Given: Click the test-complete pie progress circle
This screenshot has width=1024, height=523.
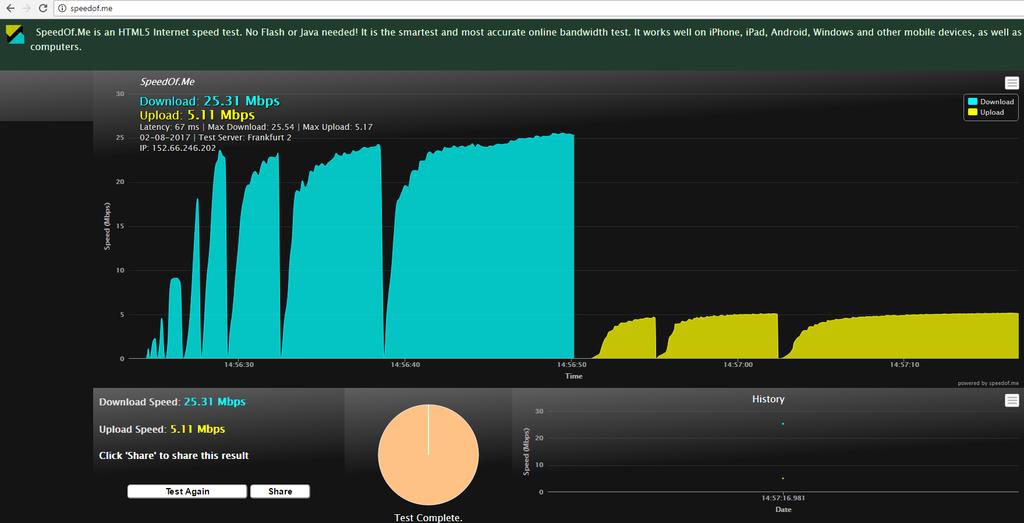Looking at the screenshot, I should [428, 454].
